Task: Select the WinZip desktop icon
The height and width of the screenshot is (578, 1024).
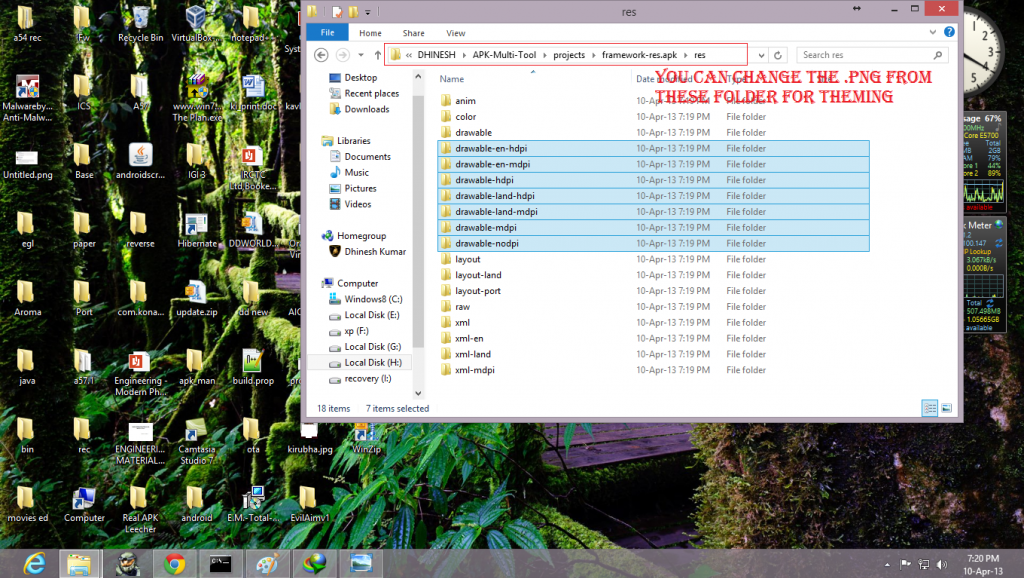Action: (x=366, y=438)
